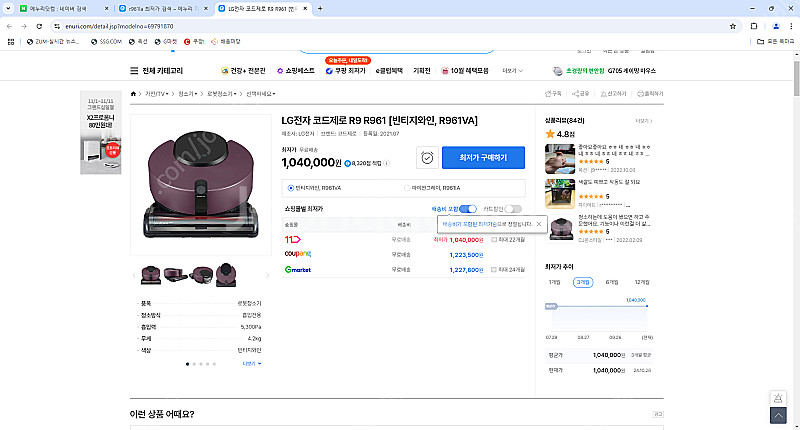Image resolution: width=800 pixels, height=430 pixels.
Task: Expand the 청소기 breadcrumb dropdown
Action: click(187, 94)
